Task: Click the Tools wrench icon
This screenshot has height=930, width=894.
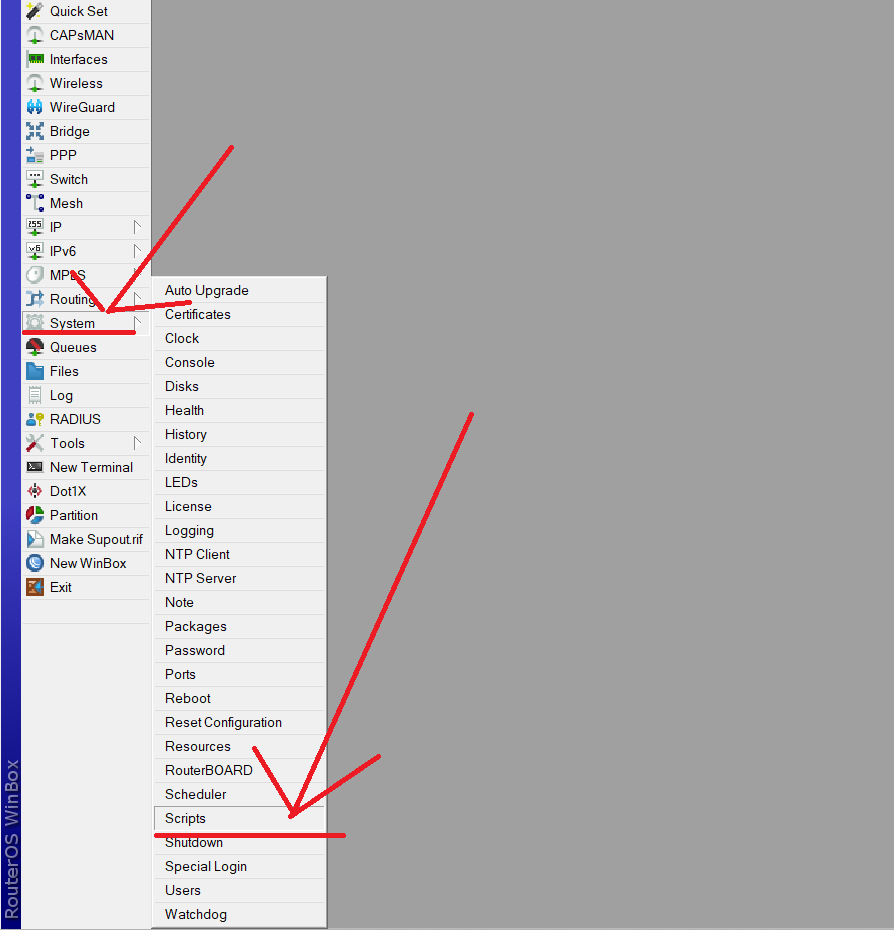Action: coord(35,444)
